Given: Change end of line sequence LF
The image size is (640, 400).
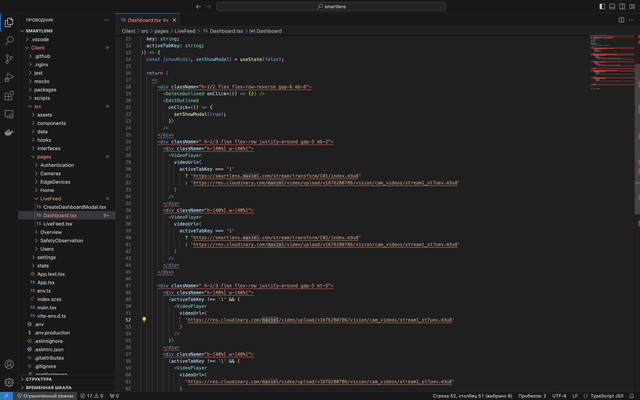Looking at the screenshot, I should click(x=575, y=396).
